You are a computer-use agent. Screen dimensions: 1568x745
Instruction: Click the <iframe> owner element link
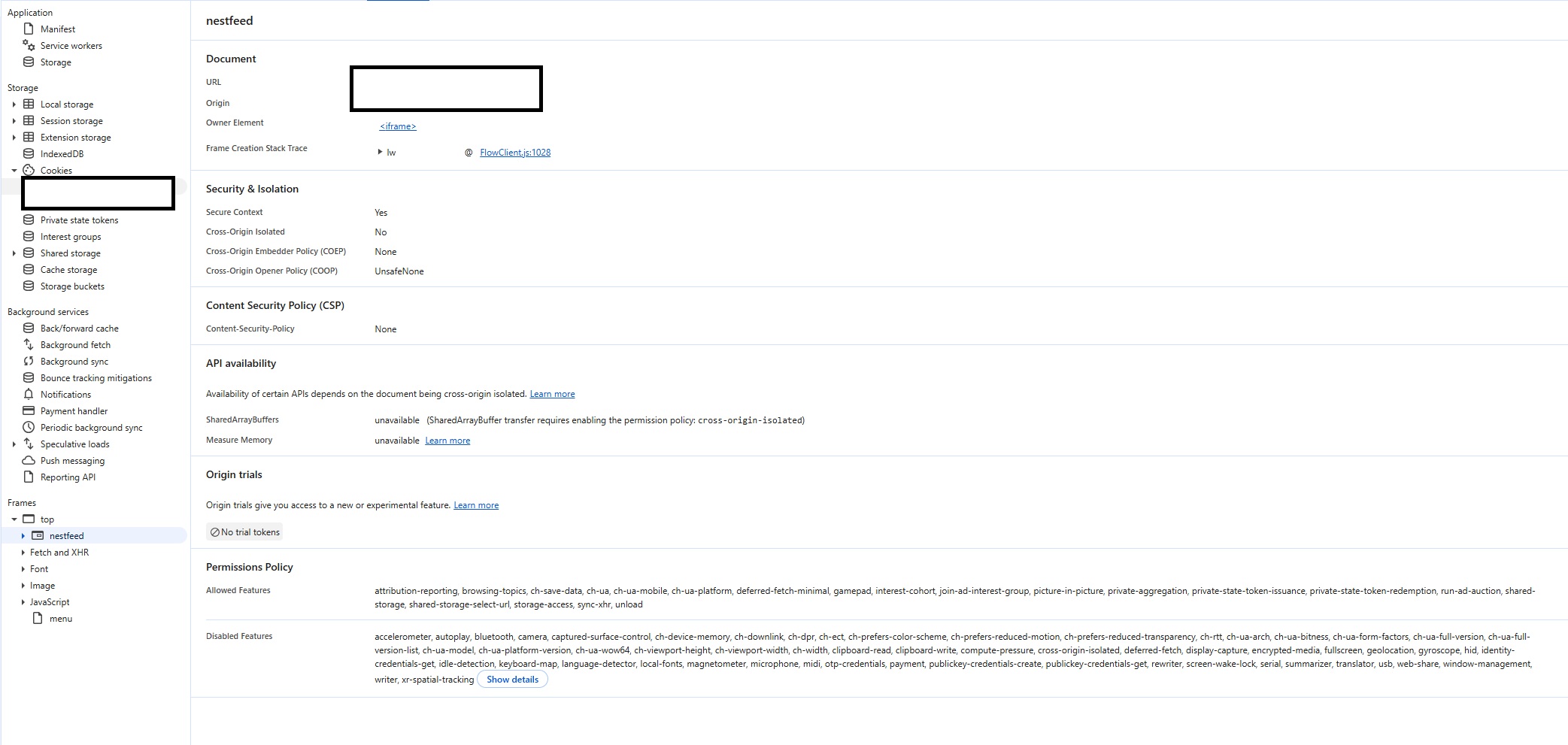pyautogui.click(x=398, y=126)
